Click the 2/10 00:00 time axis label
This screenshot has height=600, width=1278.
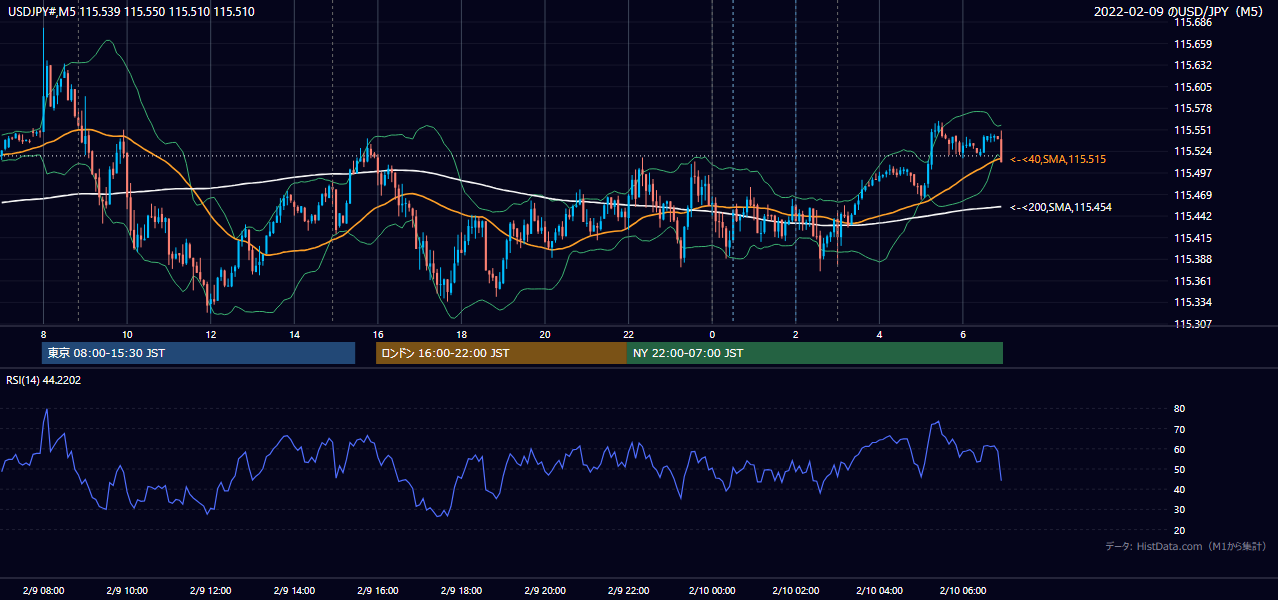coord(712,591)
